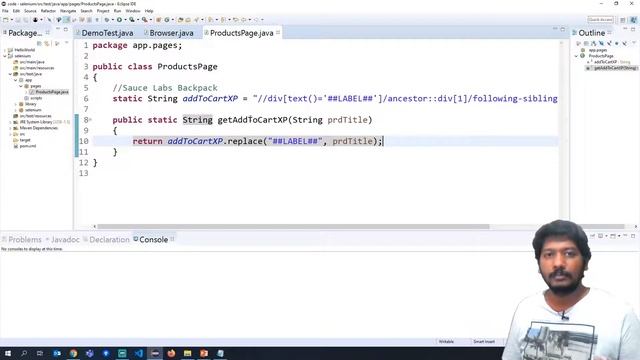Open the Source menu

coord(30,11)
